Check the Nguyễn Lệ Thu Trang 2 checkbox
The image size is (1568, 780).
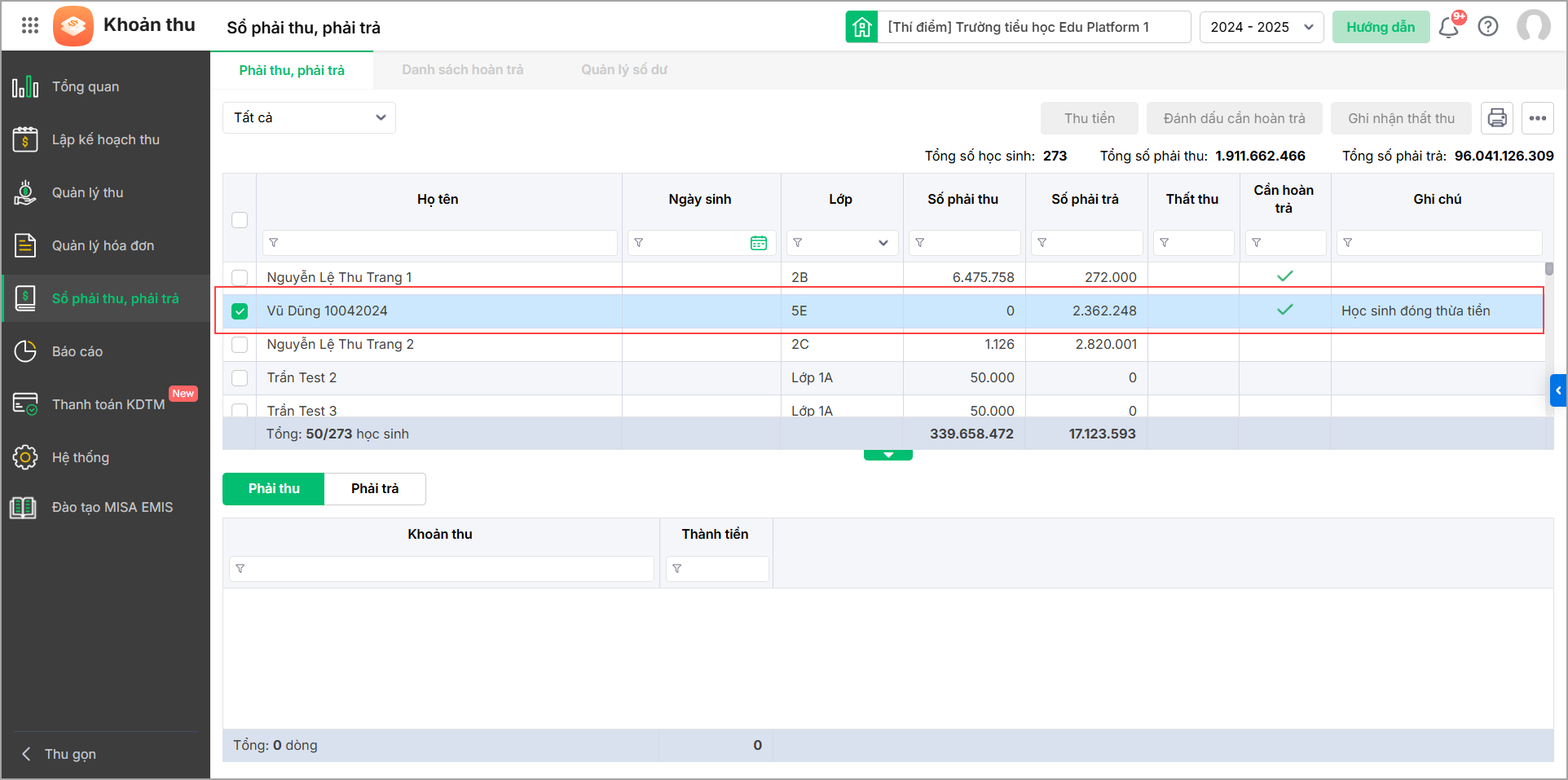point(240,345)
